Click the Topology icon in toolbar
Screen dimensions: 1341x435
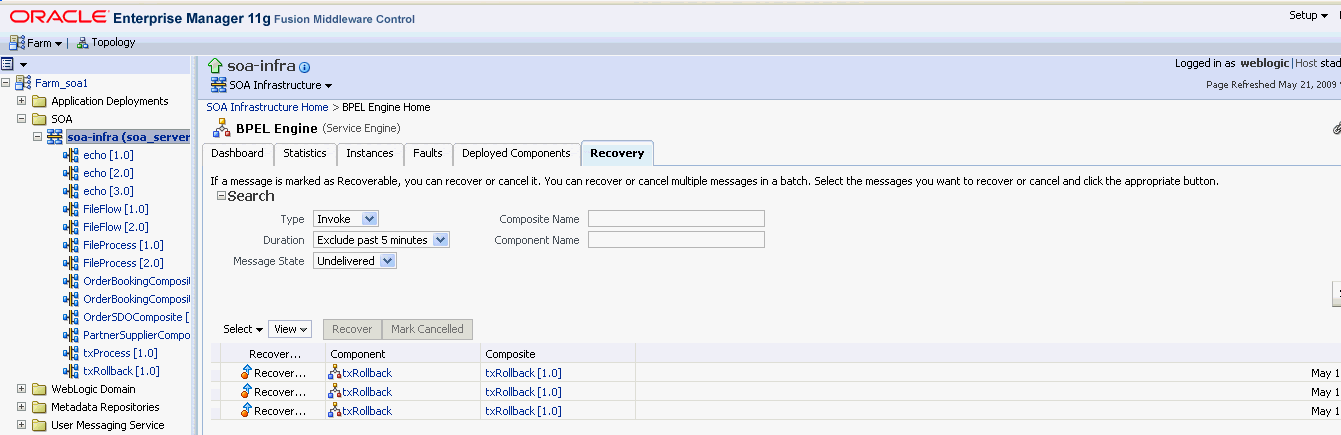82,43
